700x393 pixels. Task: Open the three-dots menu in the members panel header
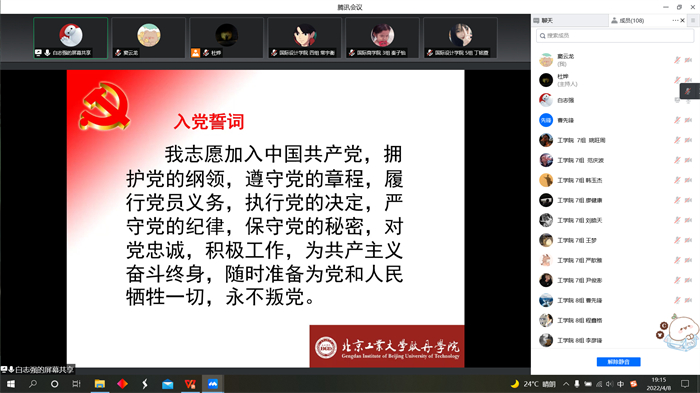click(x=675, y=21)
